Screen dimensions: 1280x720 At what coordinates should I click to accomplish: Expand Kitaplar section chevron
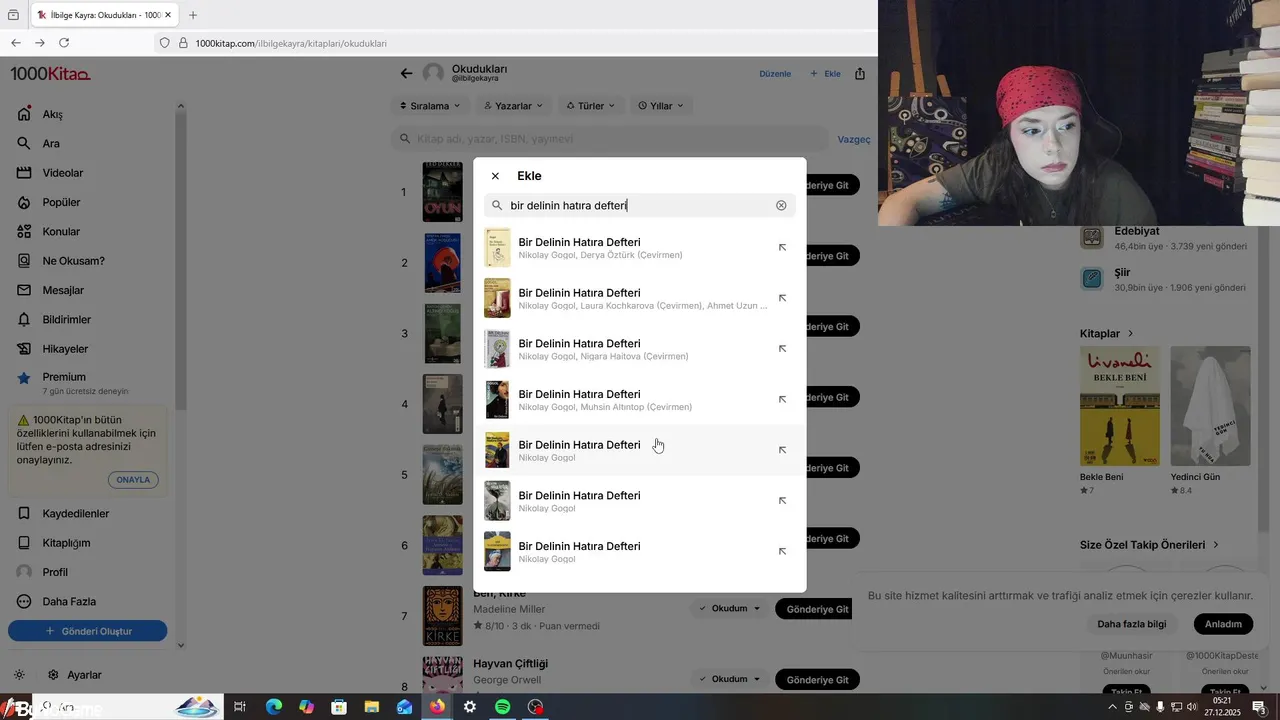click(1130, 333)
